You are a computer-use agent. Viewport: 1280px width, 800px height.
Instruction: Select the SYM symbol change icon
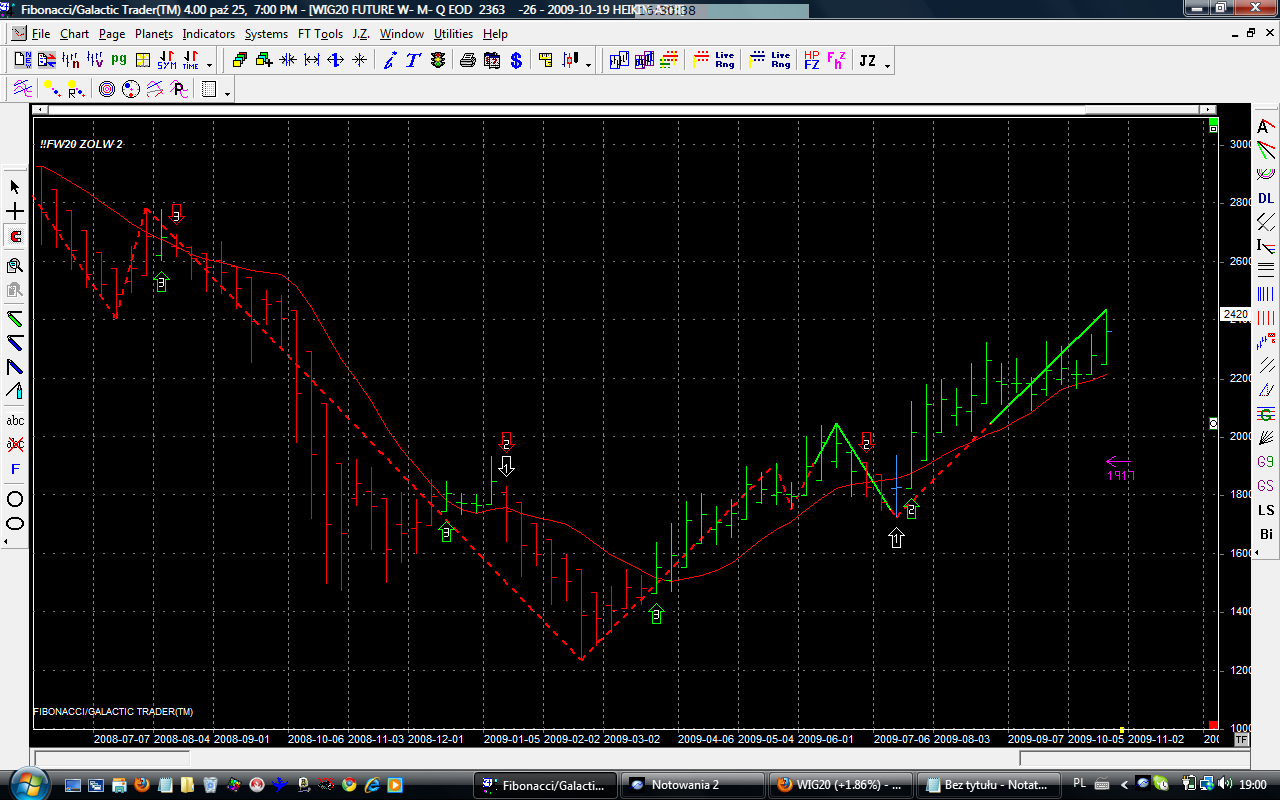pyautogui.click(x=167, y=61)
